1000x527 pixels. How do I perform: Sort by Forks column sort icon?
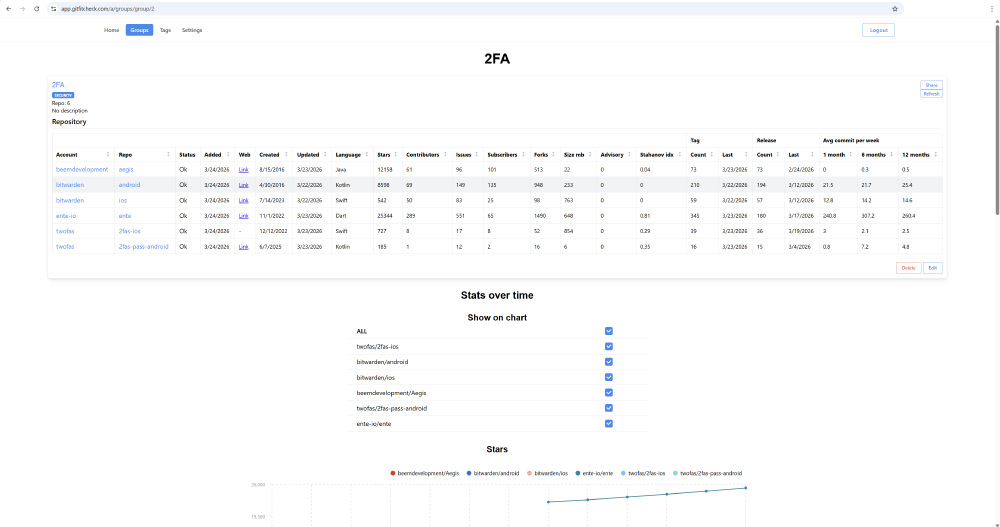click(553, 154)
